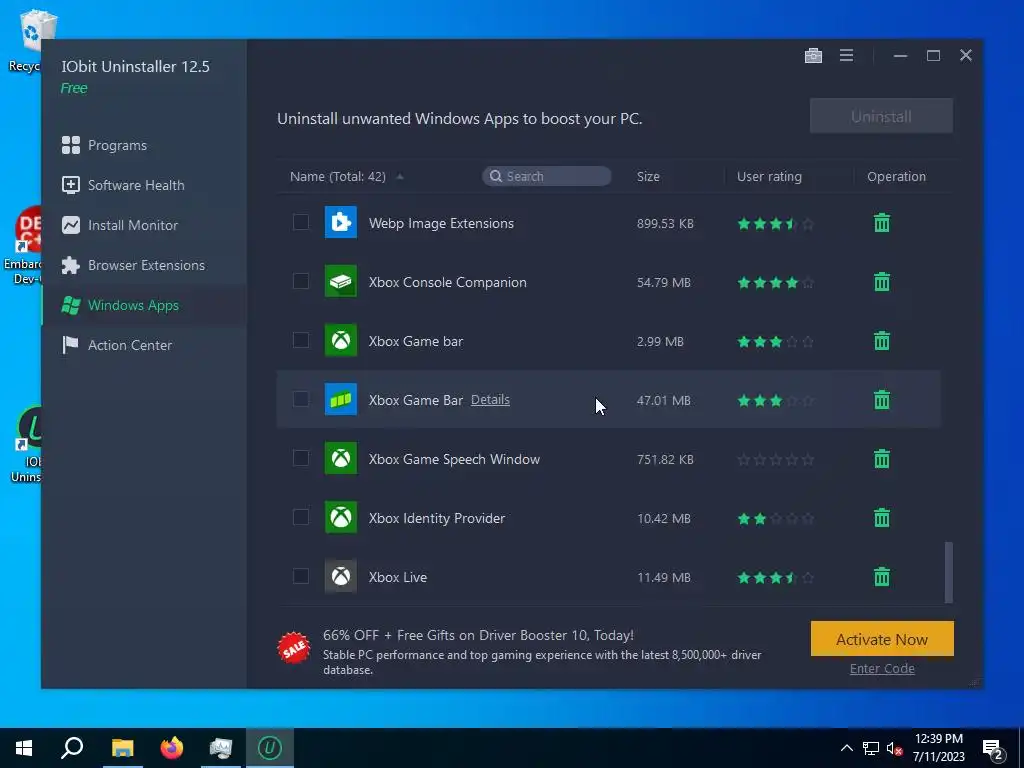The height and width of the screenshot is (768, 1024).
Task: Click the muted volume tray icon
Action: 894,748
